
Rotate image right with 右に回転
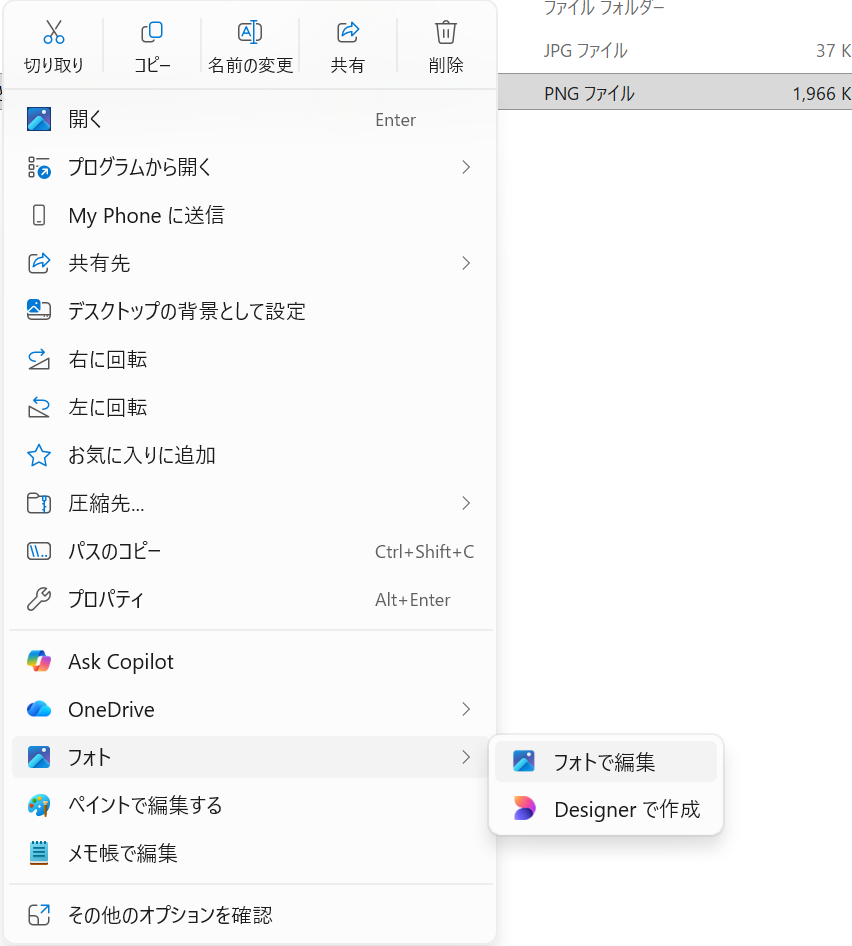point(107,359)
